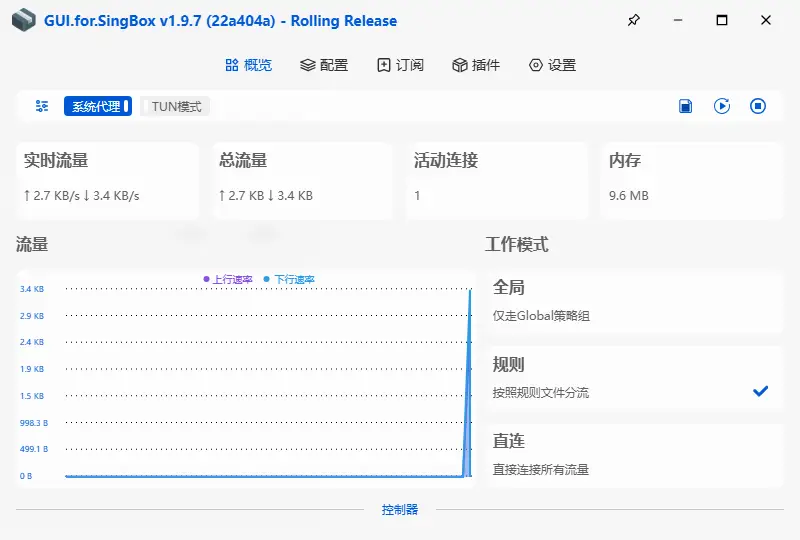Toggle the 系统代理 system proxy switch
800x540 pixels.
(x=97, y=106)
